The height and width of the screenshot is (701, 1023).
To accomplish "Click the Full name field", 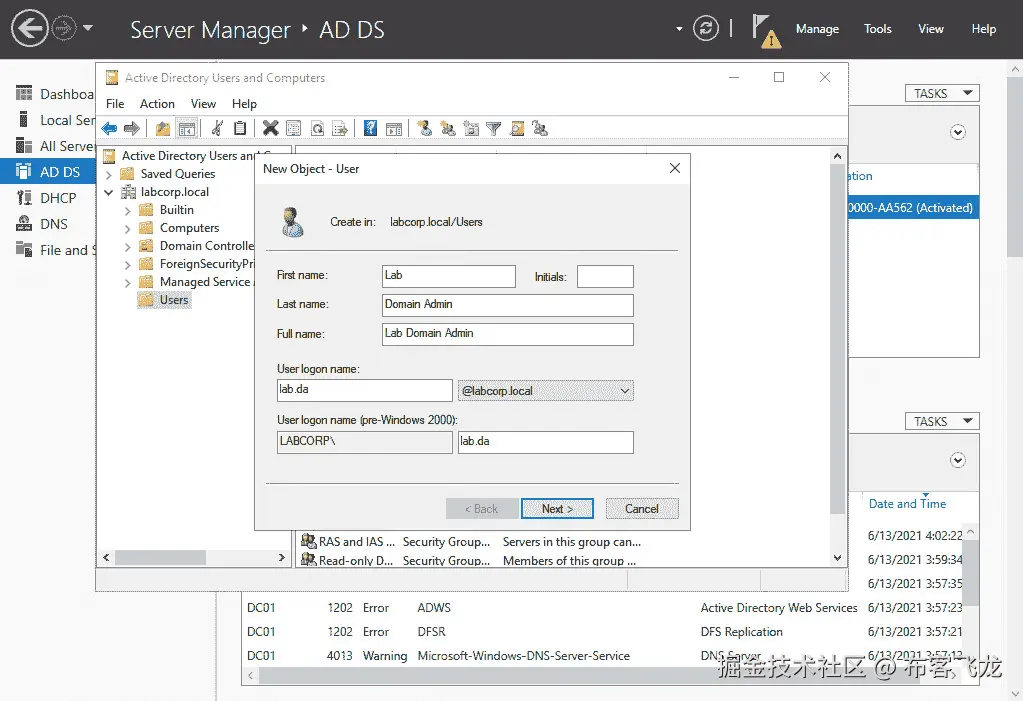I will click(x=508, y=334).
